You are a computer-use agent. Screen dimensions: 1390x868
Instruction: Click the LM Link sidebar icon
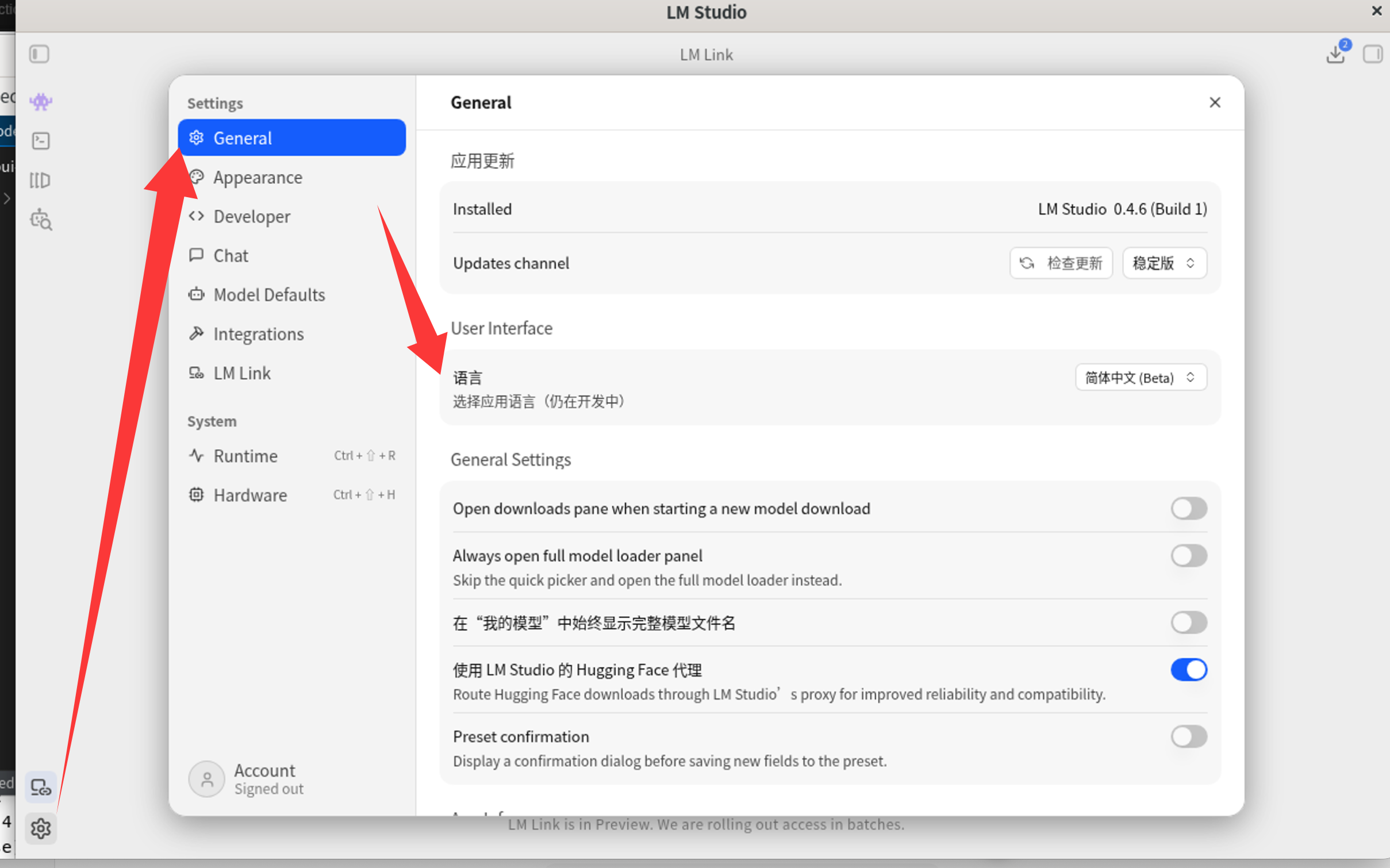click(41, 787)
